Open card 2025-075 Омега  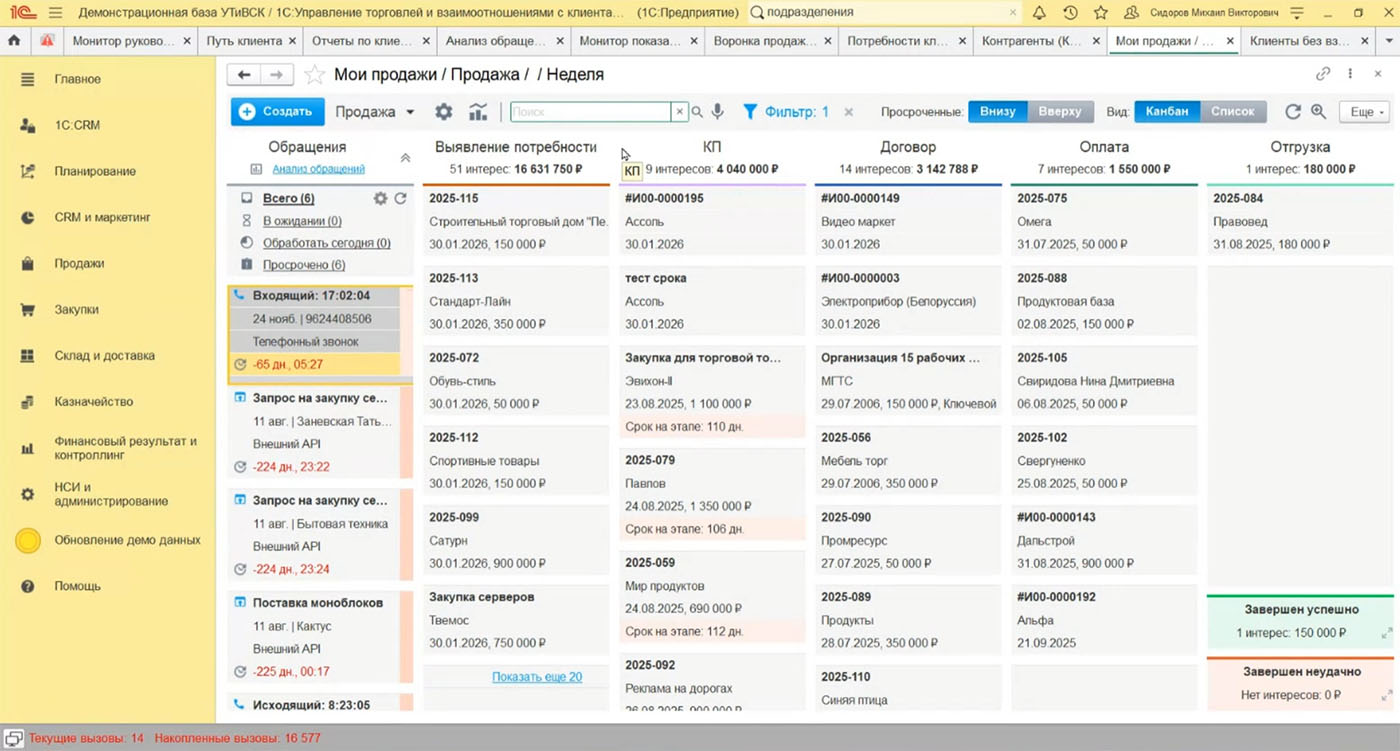coord(1104,221)
